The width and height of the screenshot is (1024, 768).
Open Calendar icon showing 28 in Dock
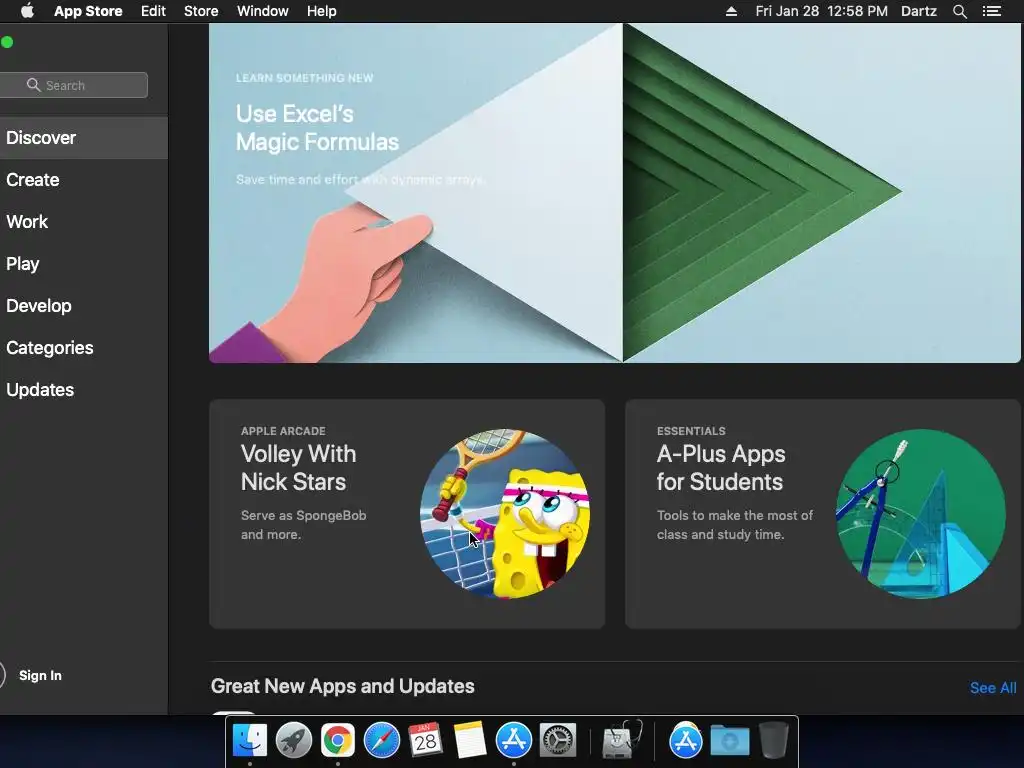coord(425,741)
